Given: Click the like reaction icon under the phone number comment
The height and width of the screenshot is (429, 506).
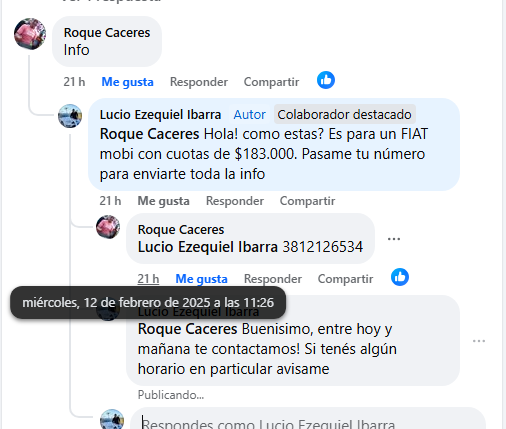Looking at the screenshot, I should 400,277.
